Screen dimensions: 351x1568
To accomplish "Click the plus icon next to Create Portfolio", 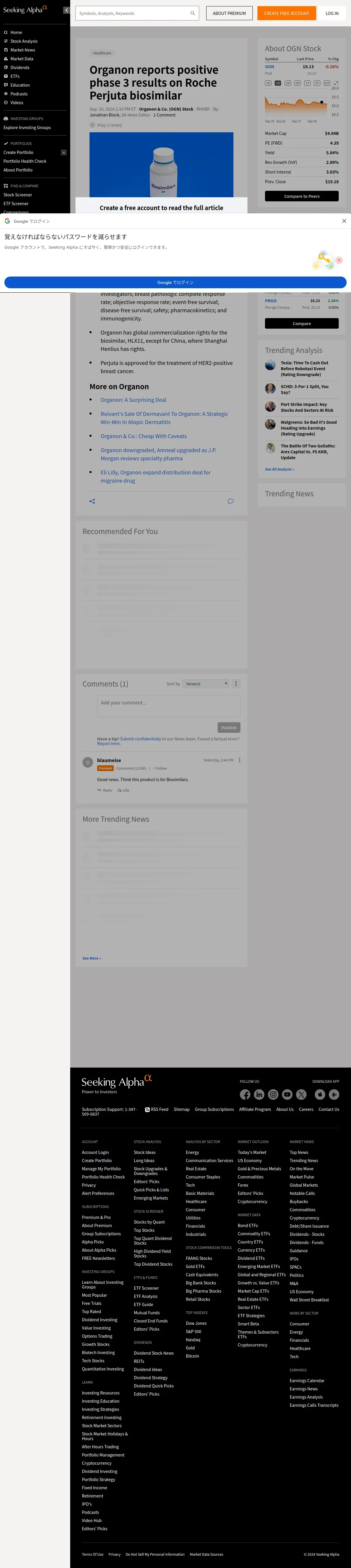I will pos(64,152).
